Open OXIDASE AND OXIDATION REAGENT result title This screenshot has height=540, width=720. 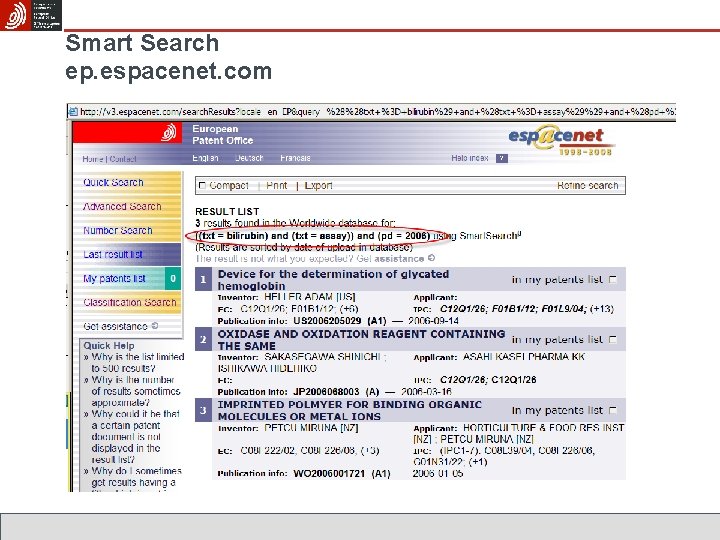pyautogui.click(x=361, y=340)
